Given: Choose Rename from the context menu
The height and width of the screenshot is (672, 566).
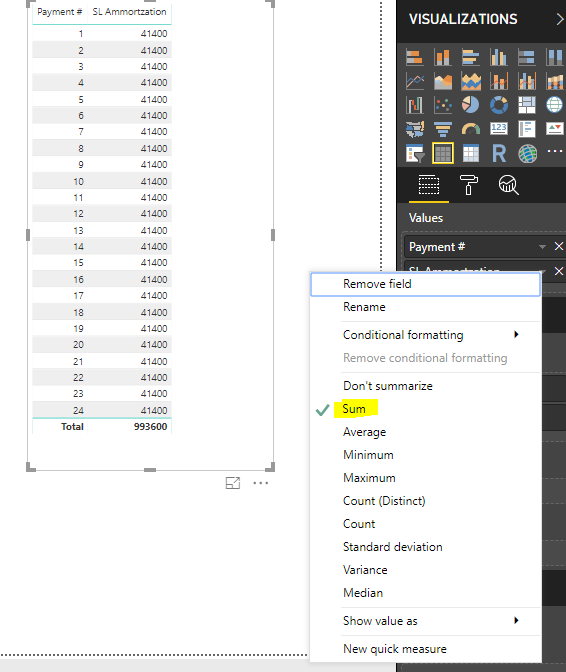Looking at the screenshot, I should point(425,307).
